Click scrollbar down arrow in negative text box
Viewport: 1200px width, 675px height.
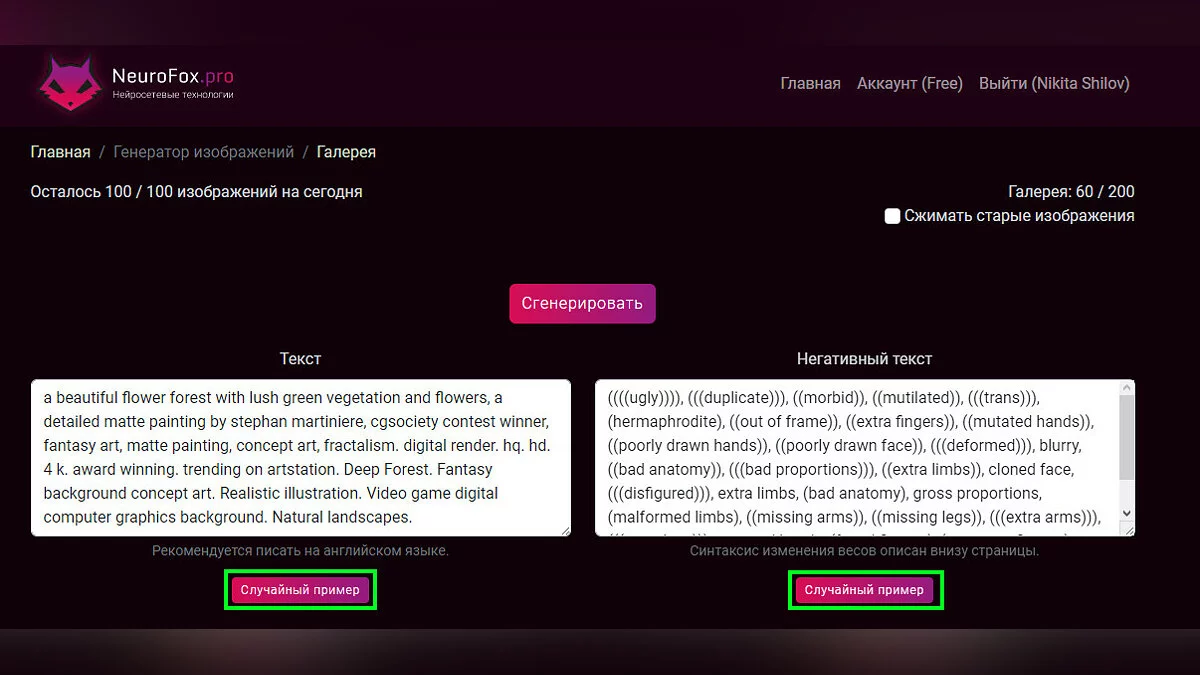(x=1127, y=513)
